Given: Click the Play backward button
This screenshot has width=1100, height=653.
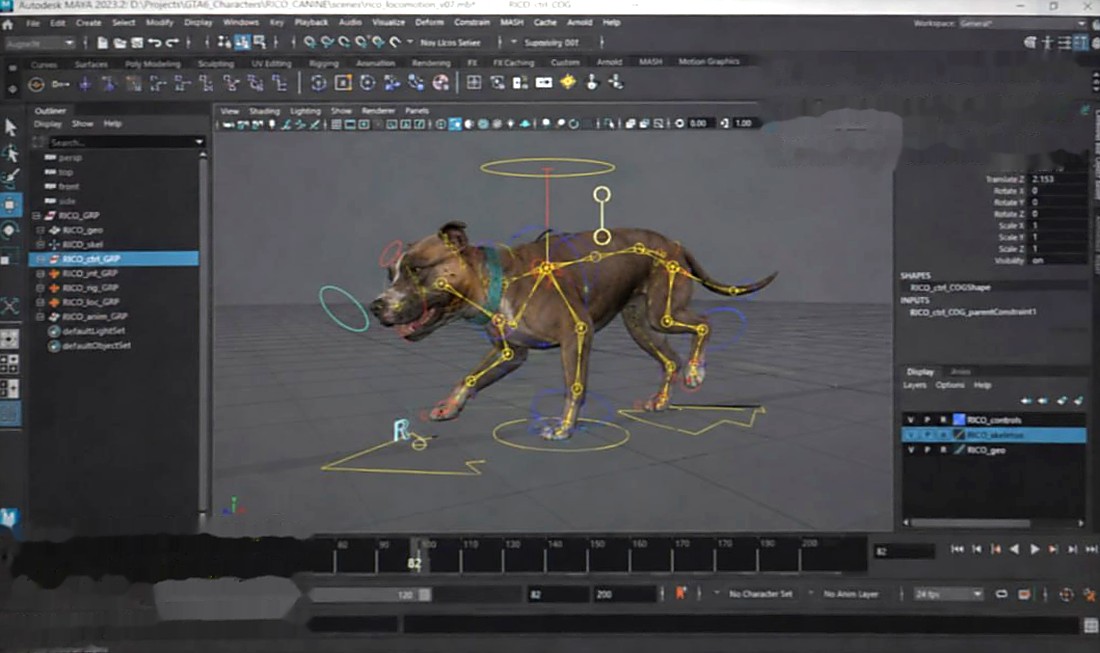Looking at the screenshot, I should (x=1014, y=549).
